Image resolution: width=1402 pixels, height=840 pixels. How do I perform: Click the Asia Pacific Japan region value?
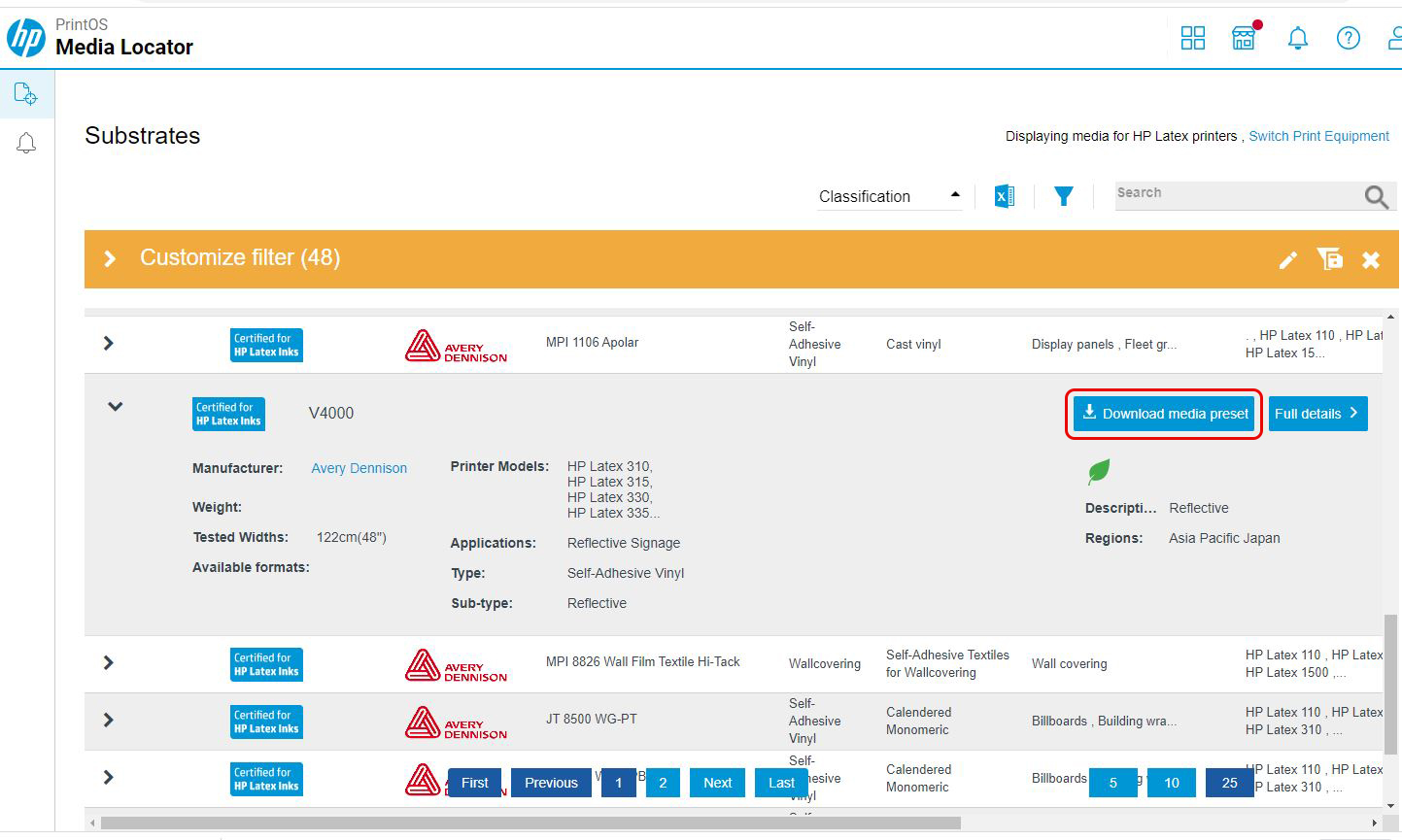(x=1224, y=538)
